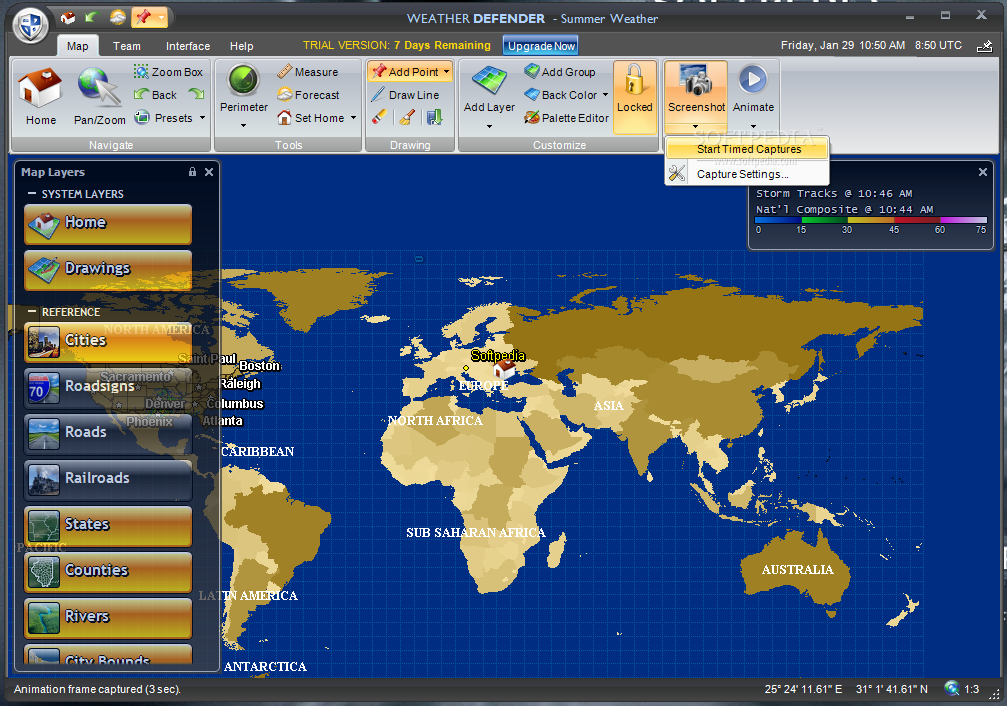This screenshot has width=1007, height=706.
Task: Expand the Perimeter dropdown arrow
Action: [243, 125]
